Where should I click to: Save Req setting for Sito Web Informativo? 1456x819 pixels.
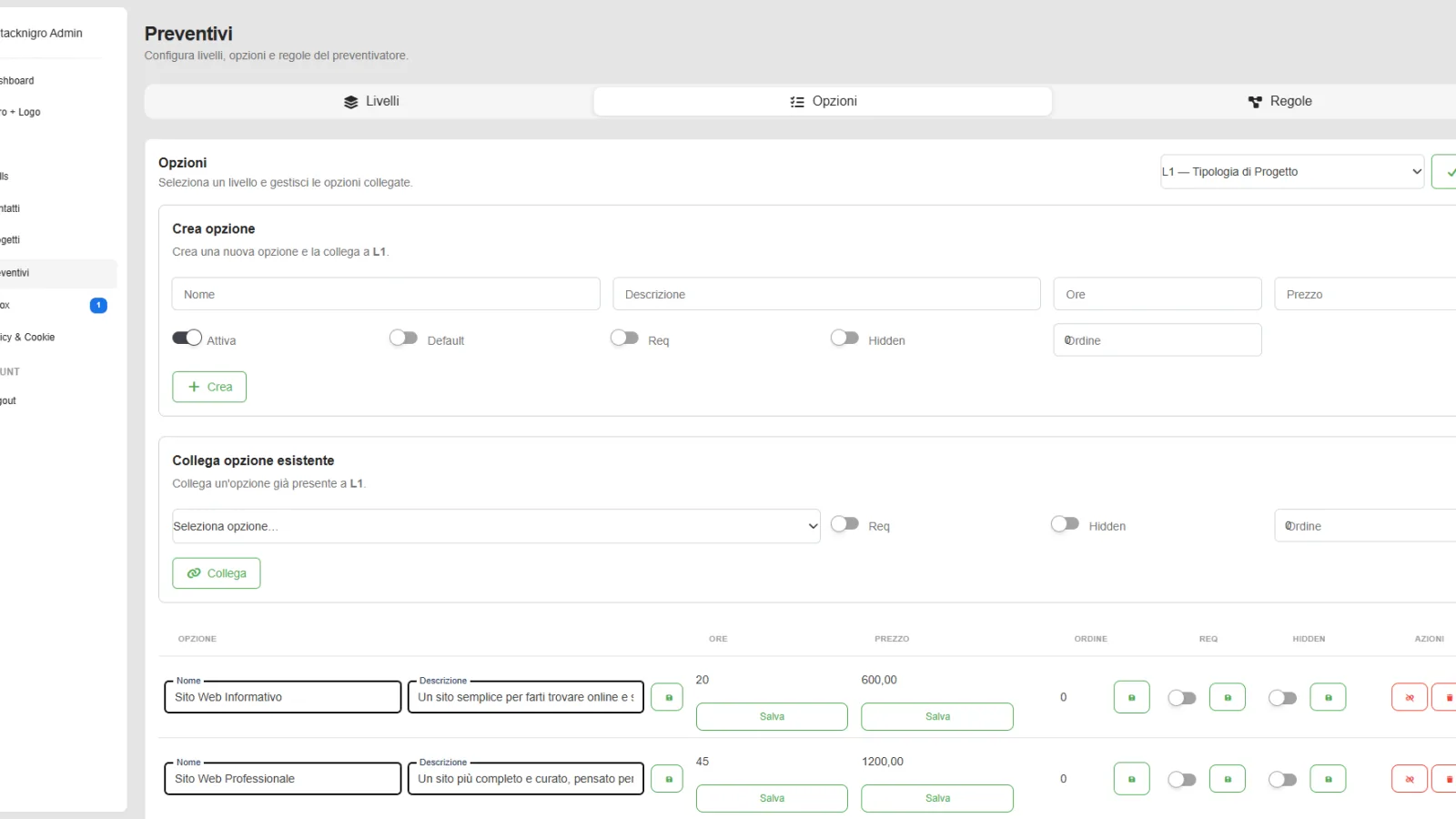1227,697
